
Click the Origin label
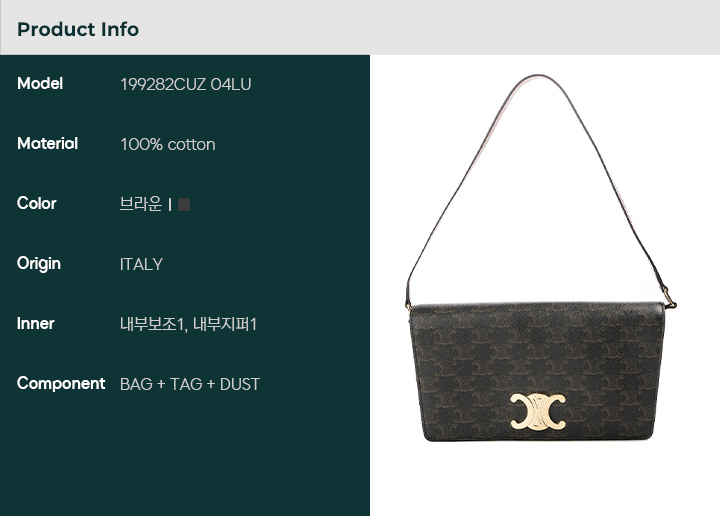39,264
